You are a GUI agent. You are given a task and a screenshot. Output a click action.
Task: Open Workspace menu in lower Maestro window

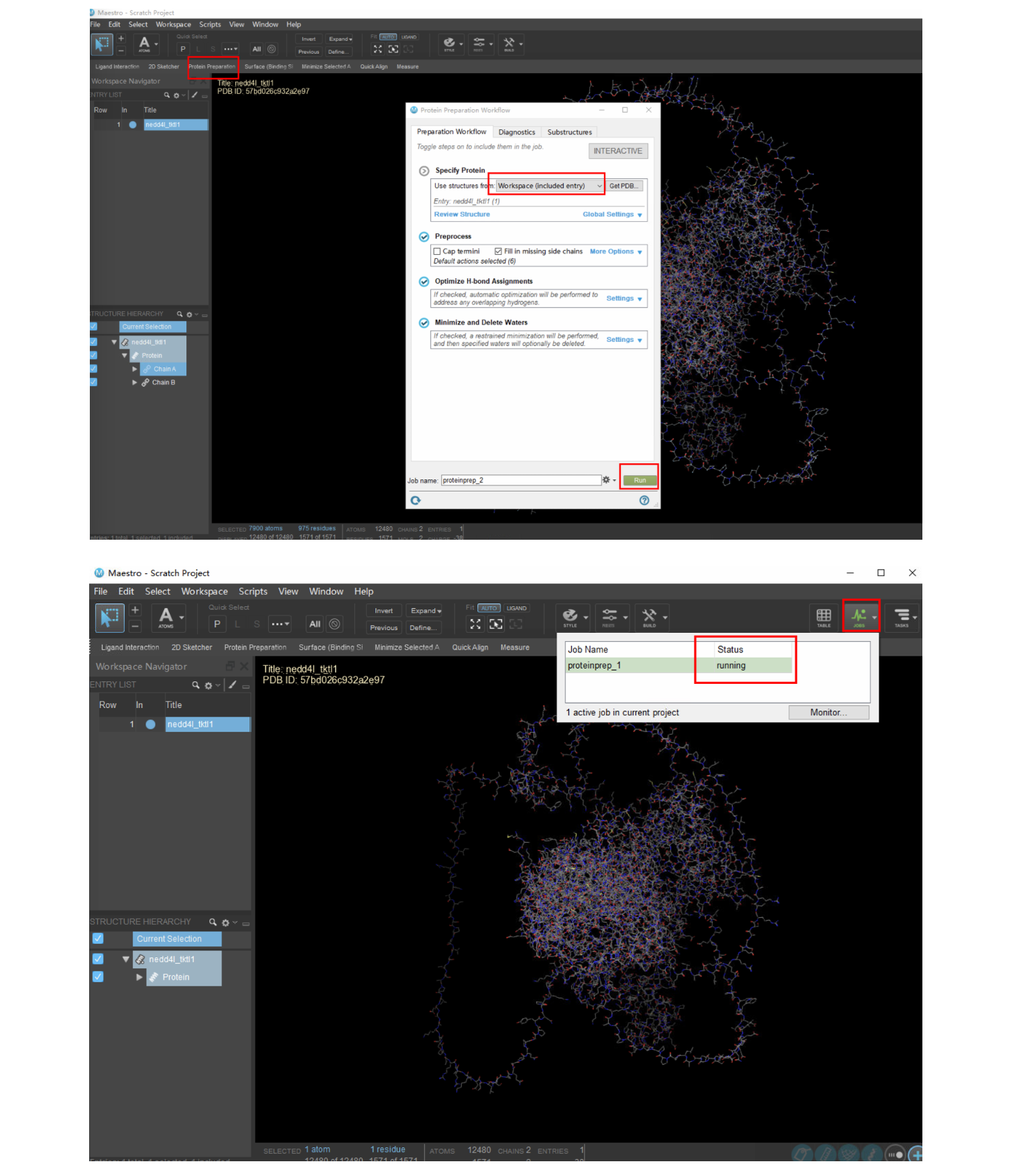tap(204, 591)
